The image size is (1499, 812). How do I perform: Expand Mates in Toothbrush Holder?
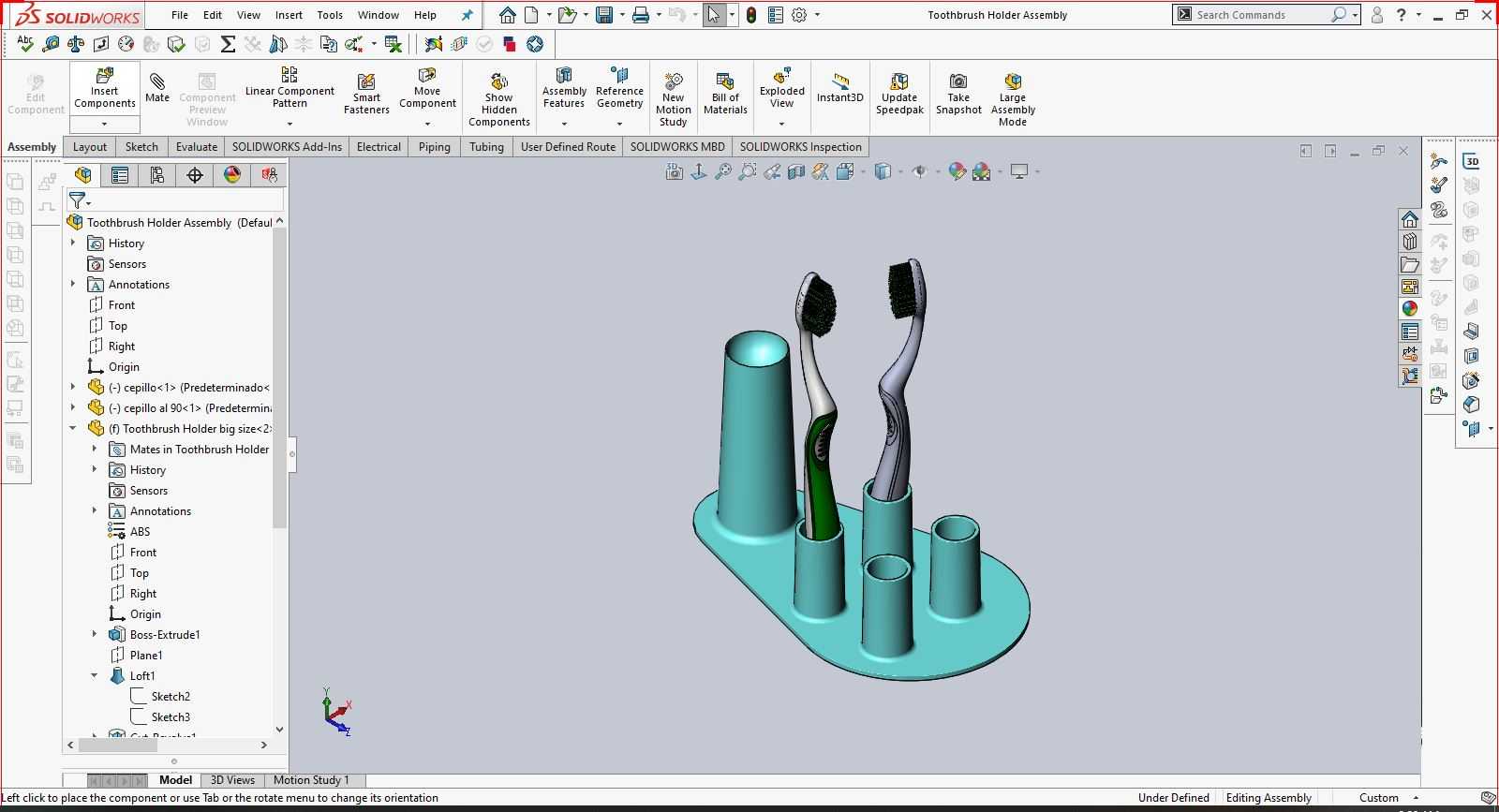[x=95, y=449]
